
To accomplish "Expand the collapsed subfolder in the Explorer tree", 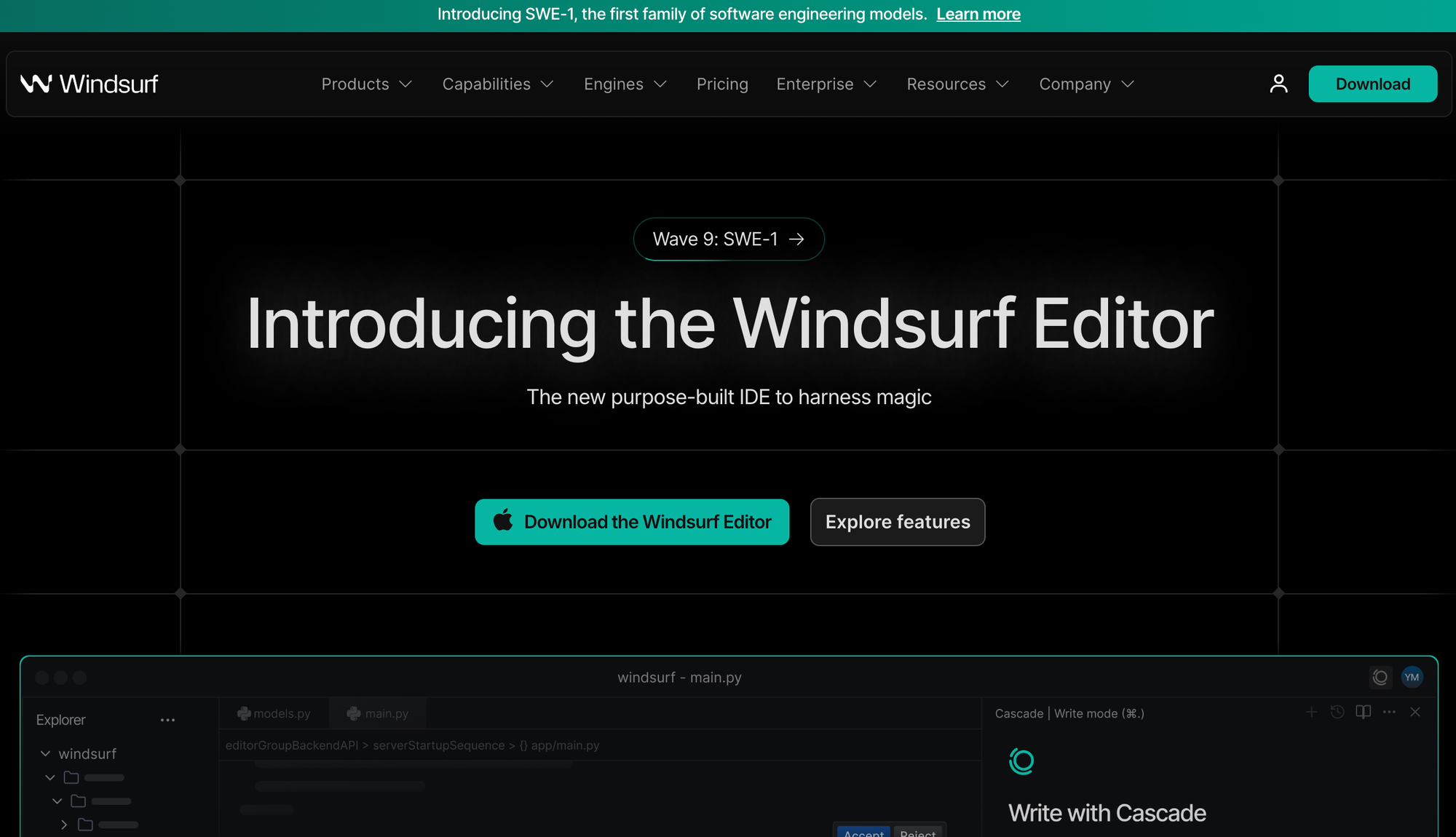I will click(64, 825).
